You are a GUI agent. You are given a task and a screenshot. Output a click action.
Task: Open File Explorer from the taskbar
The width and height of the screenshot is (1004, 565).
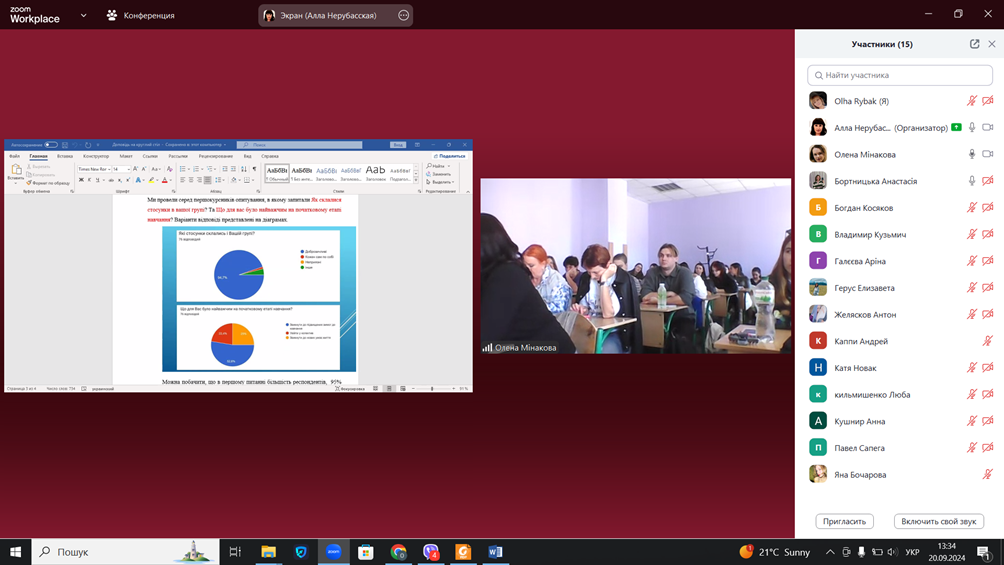point(268,552)
